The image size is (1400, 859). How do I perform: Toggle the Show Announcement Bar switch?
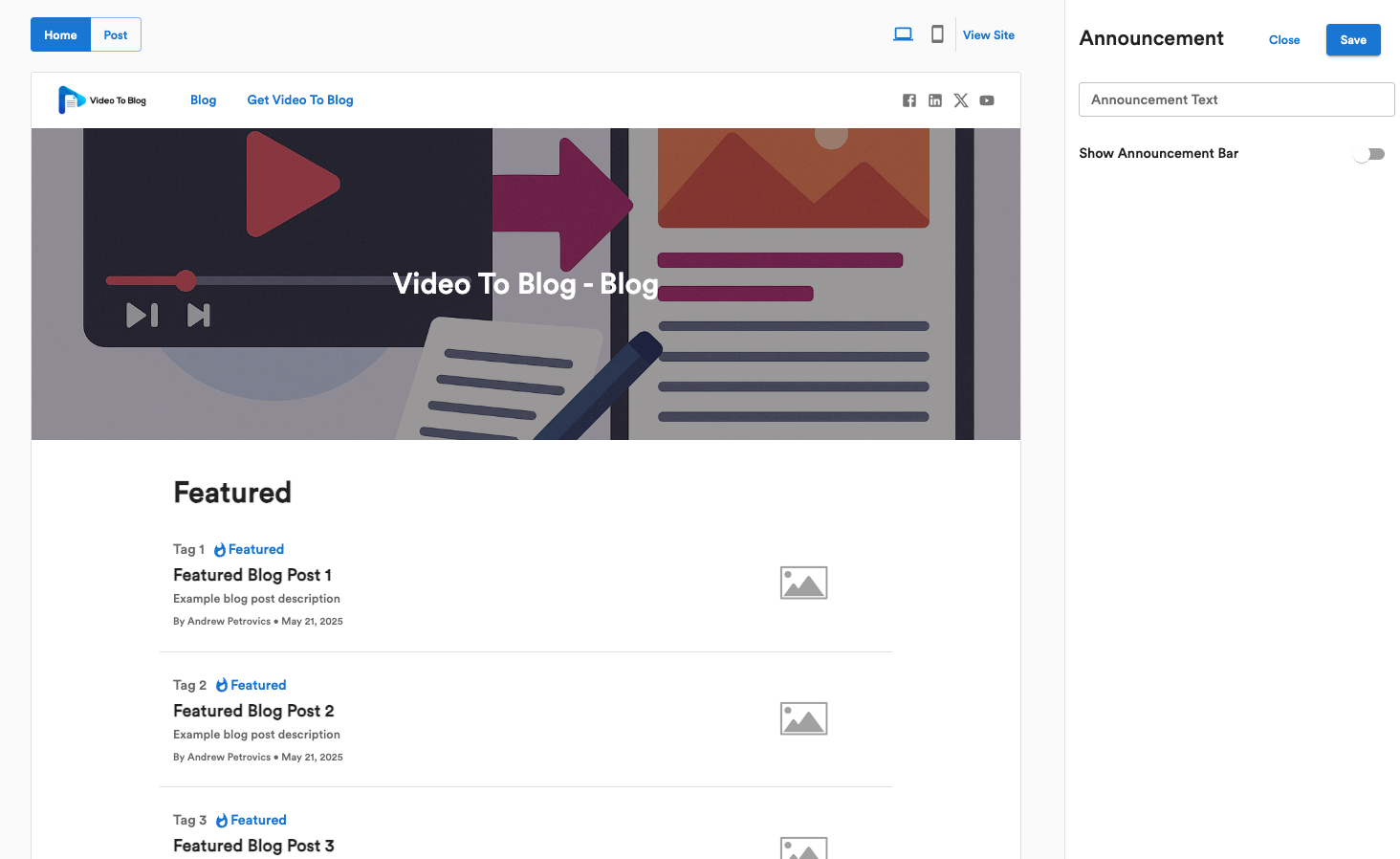pyautogui.click(x=1369, y=154)
